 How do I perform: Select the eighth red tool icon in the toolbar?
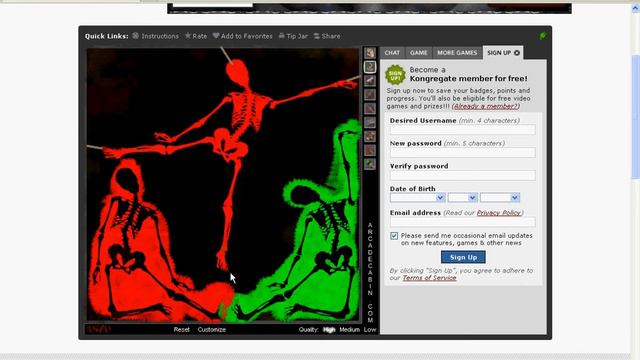click(370, 150)
